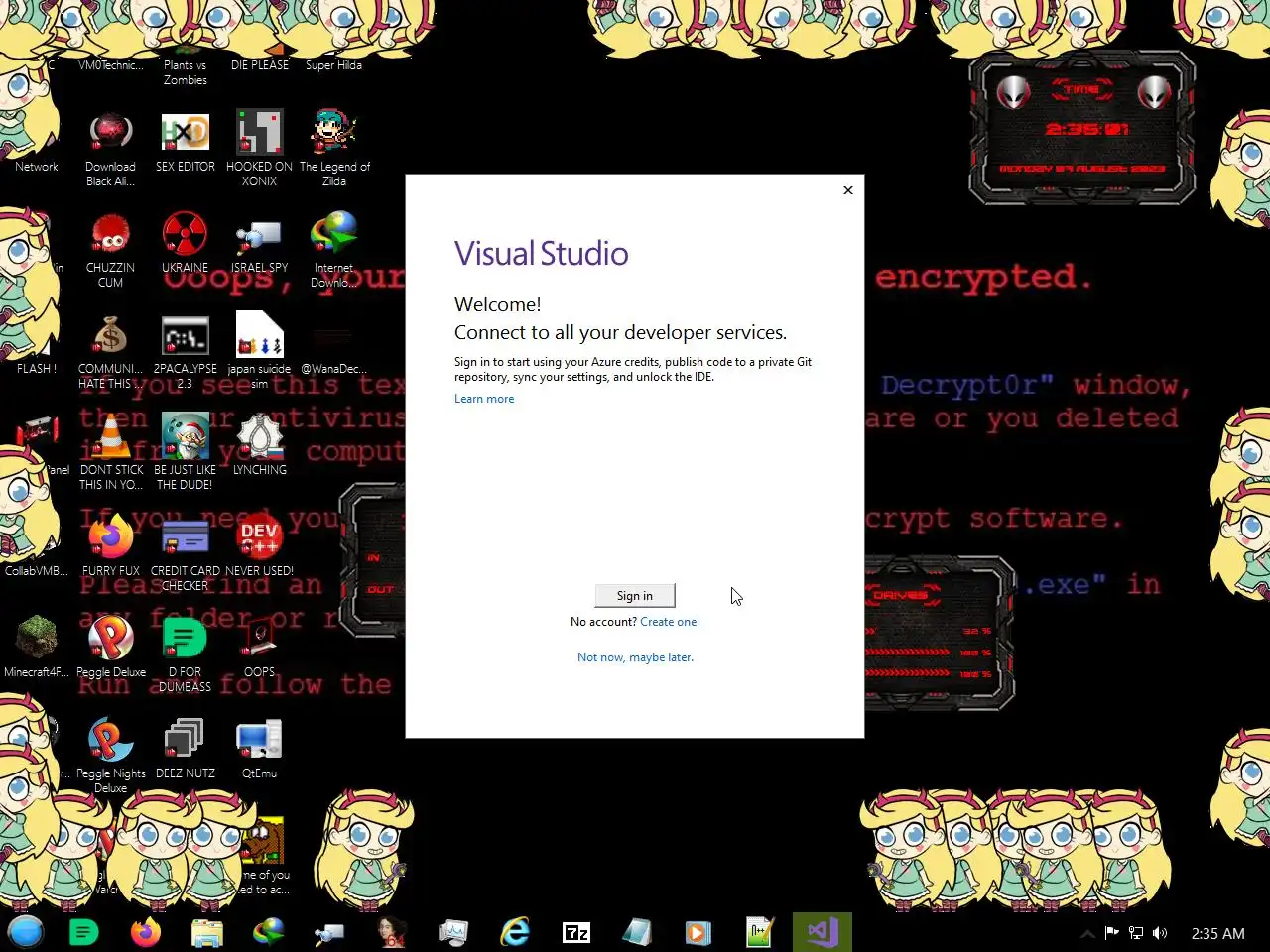Select the Download Black Ali... desktop icon
The image size is (1270, 952).
[110, 148]
